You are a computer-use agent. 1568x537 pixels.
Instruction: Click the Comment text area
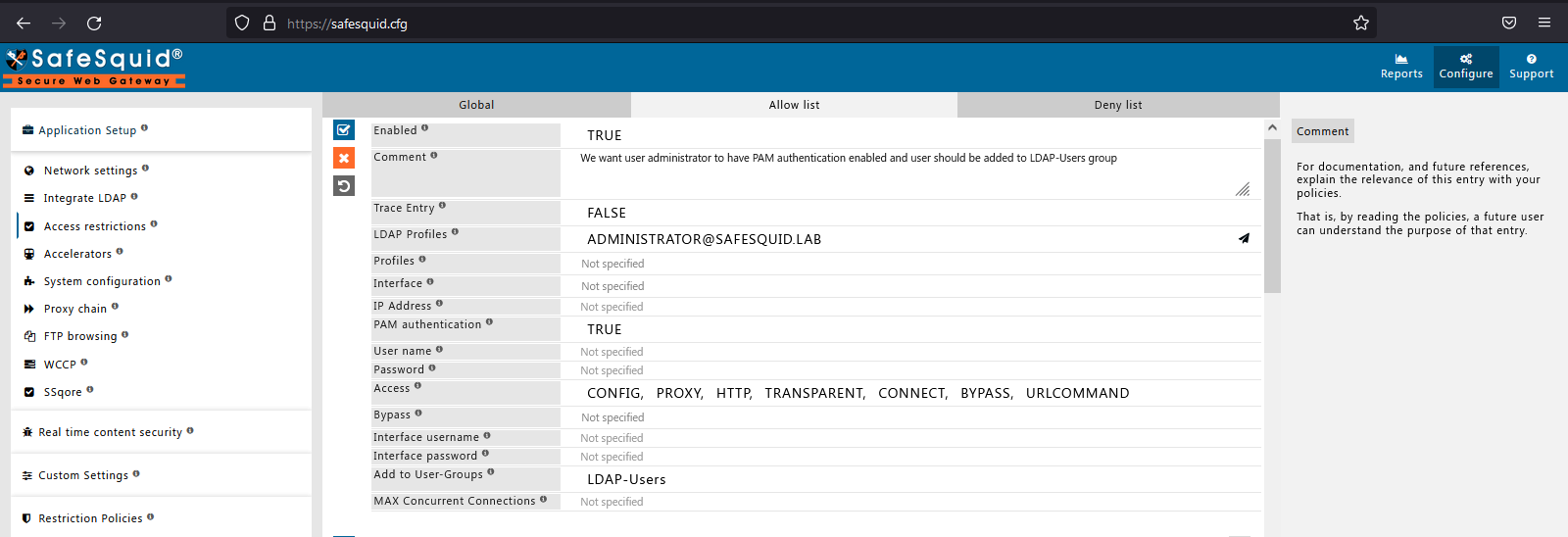click(910, 173)
